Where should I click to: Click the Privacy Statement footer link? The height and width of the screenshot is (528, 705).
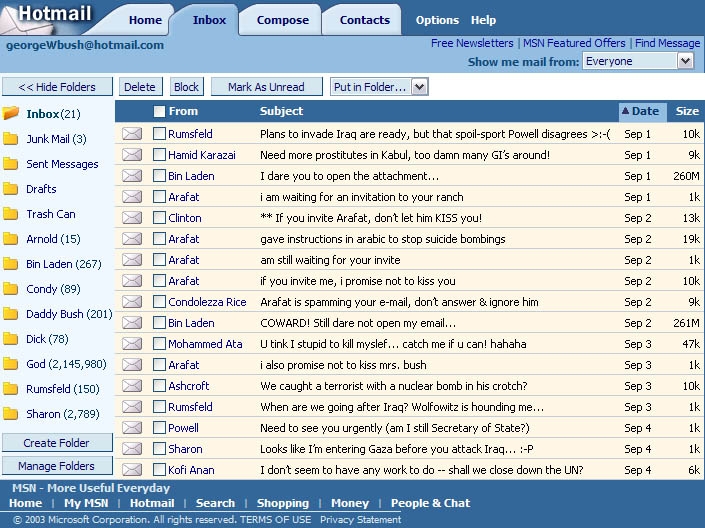click(x=360, y=519)
